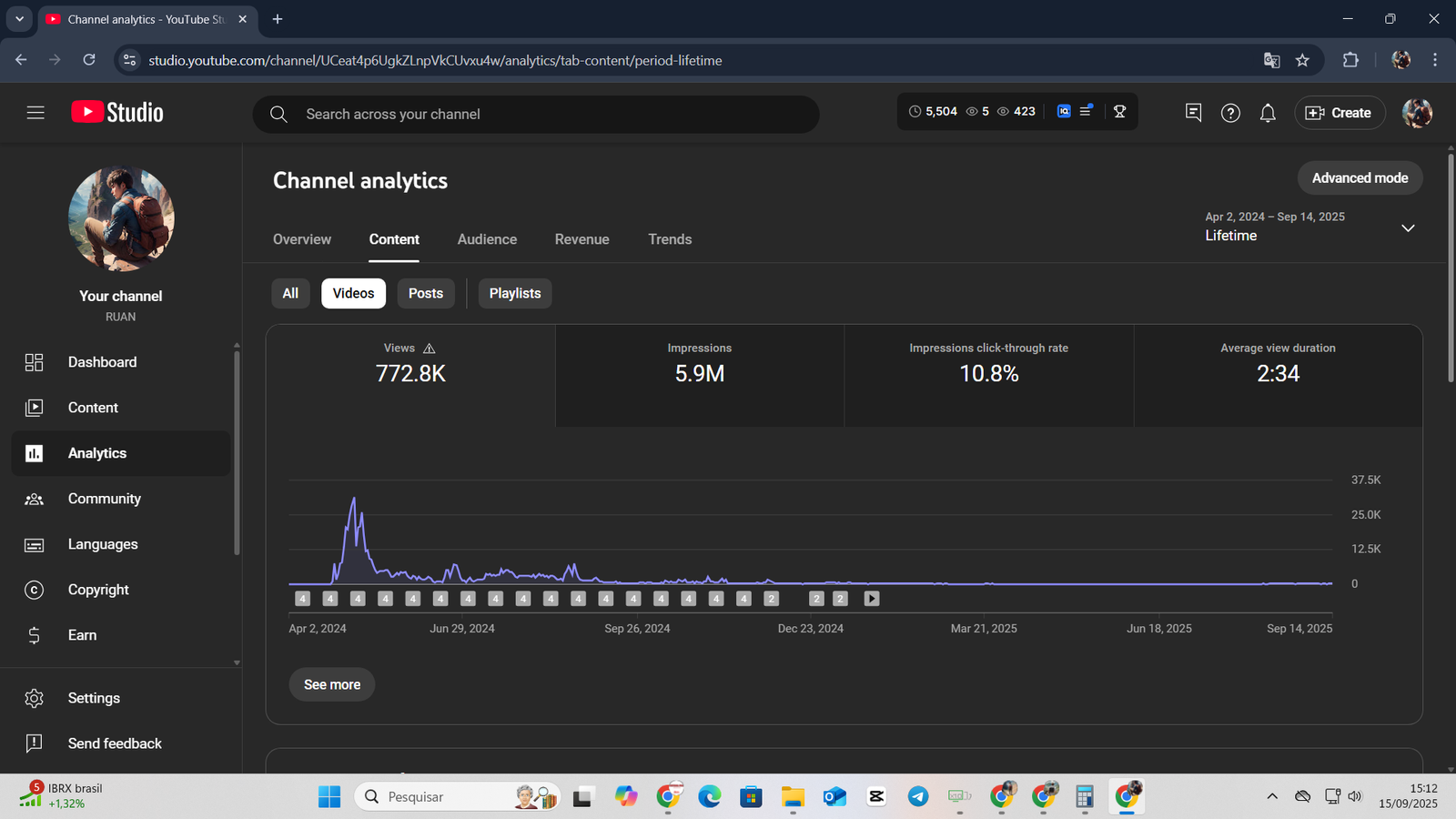This screenshot has width=1456, height=819.
Task: Select the All content filter chip
Action: point(290,293)
